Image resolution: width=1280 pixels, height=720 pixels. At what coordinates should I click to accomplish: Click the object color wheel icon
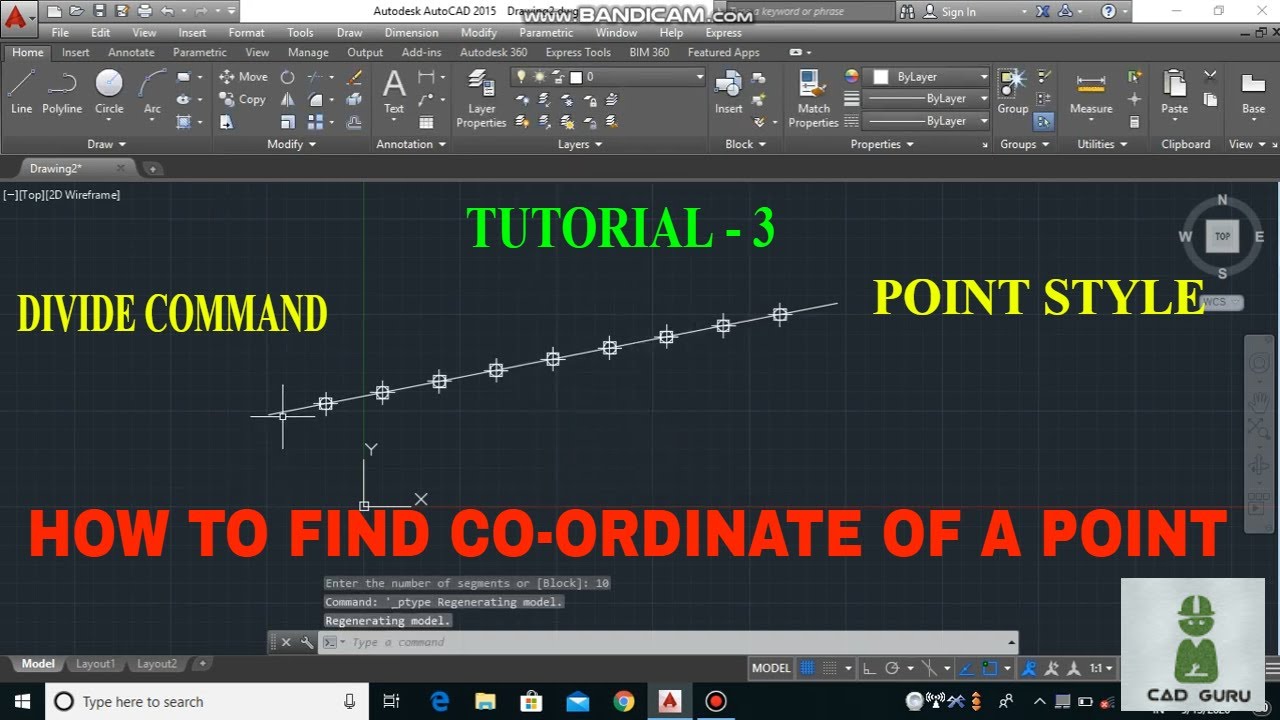click(852, 77)
